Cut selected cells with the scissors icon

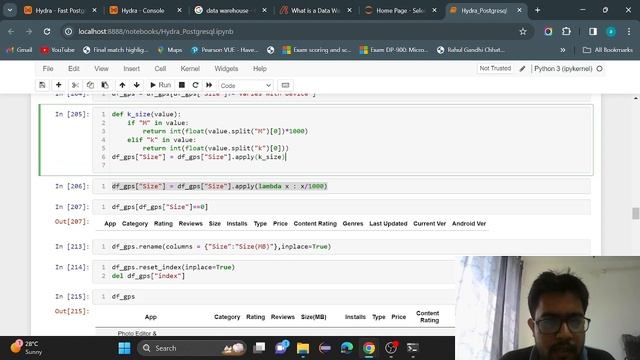pyautogui.click(x=75, y=85)
